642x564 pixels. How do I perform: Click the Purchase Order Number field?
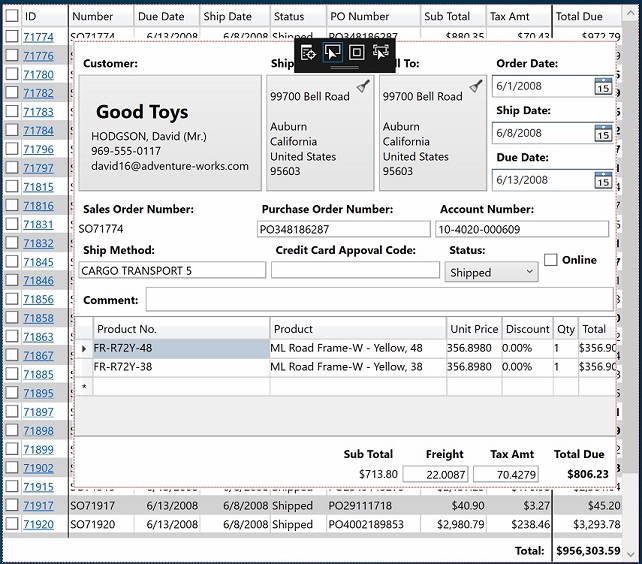click(x=344, y=229)
